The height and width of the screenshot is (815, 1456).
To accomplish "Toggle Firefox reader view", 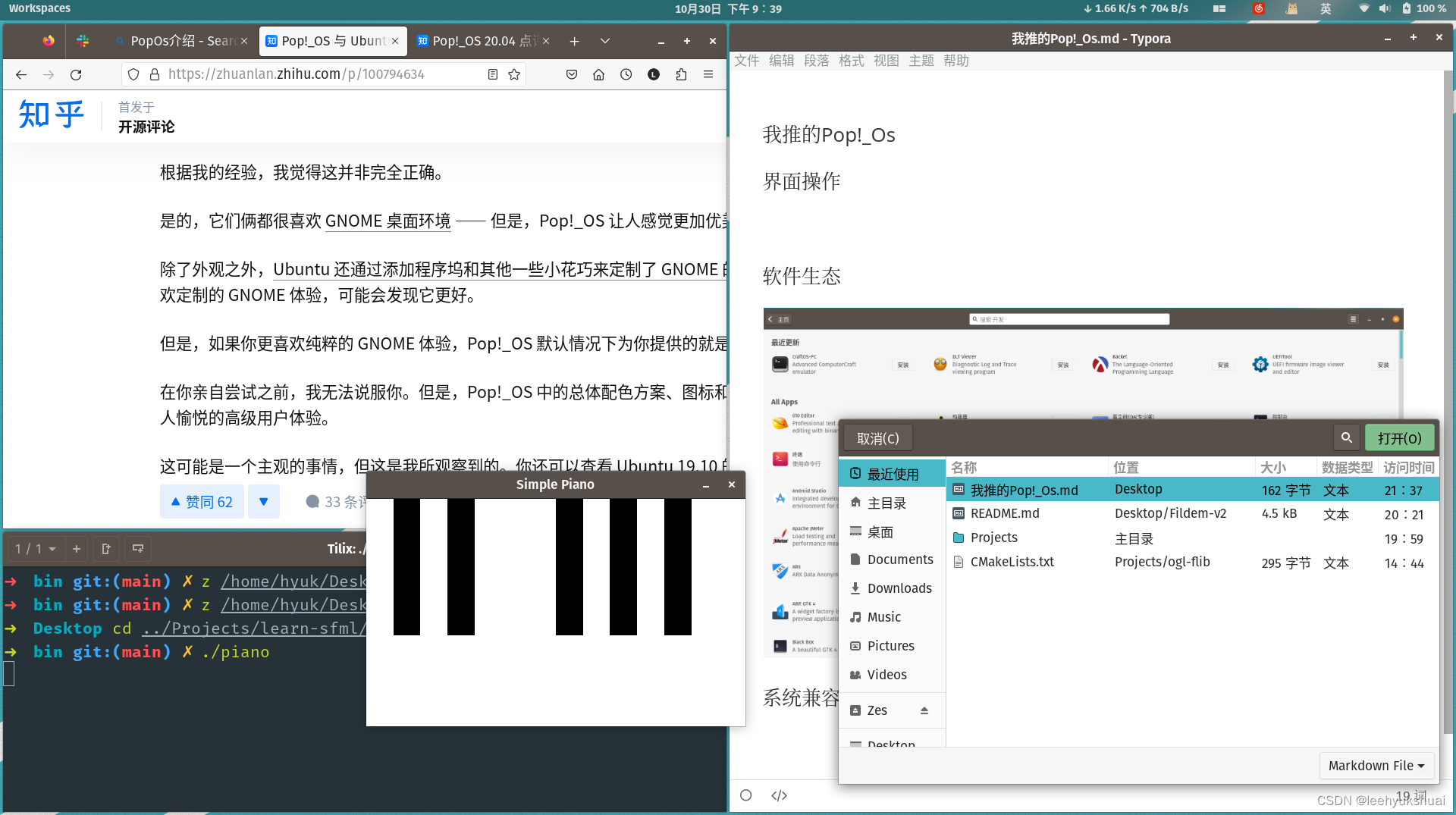I will (493, 74).
